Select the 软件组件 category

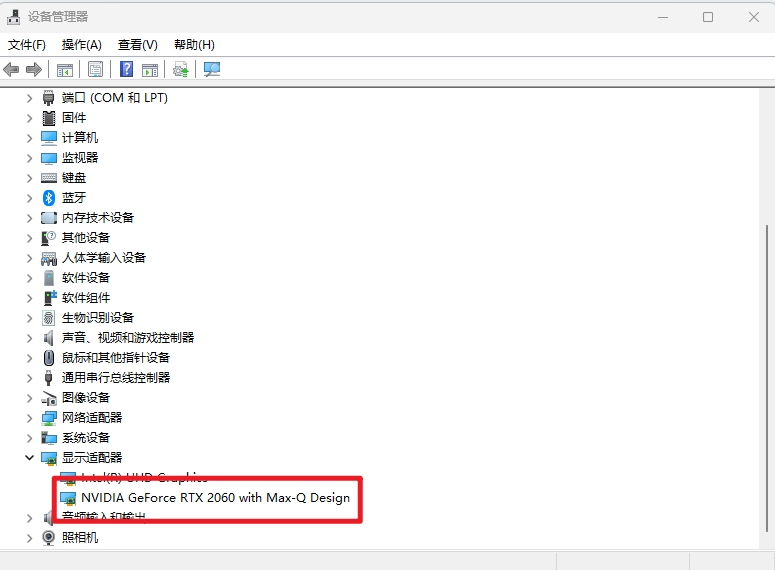coord(86,298)
